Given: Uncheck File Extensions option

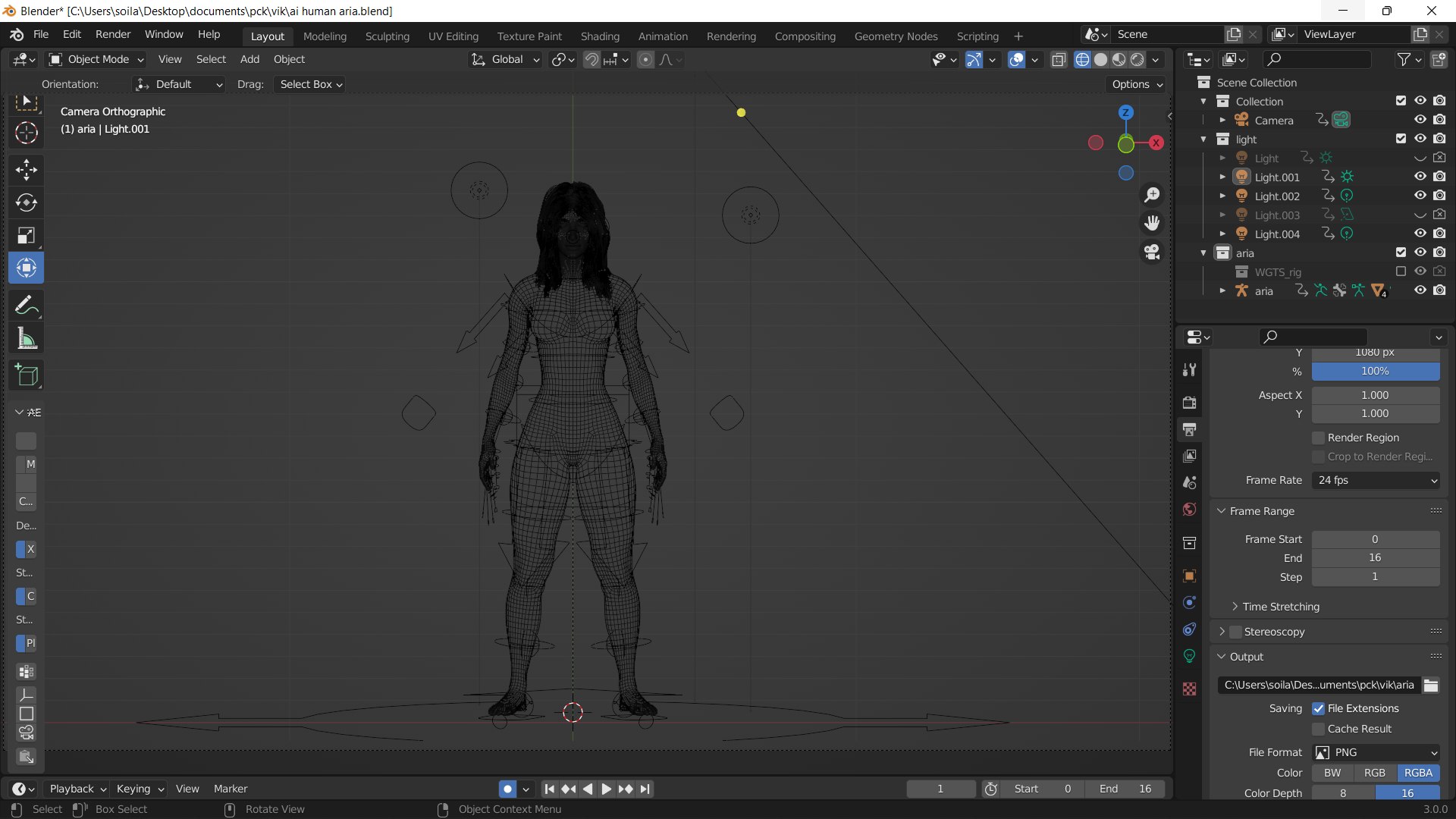Looking at the screenshot, I should [x=1318, y=708].
